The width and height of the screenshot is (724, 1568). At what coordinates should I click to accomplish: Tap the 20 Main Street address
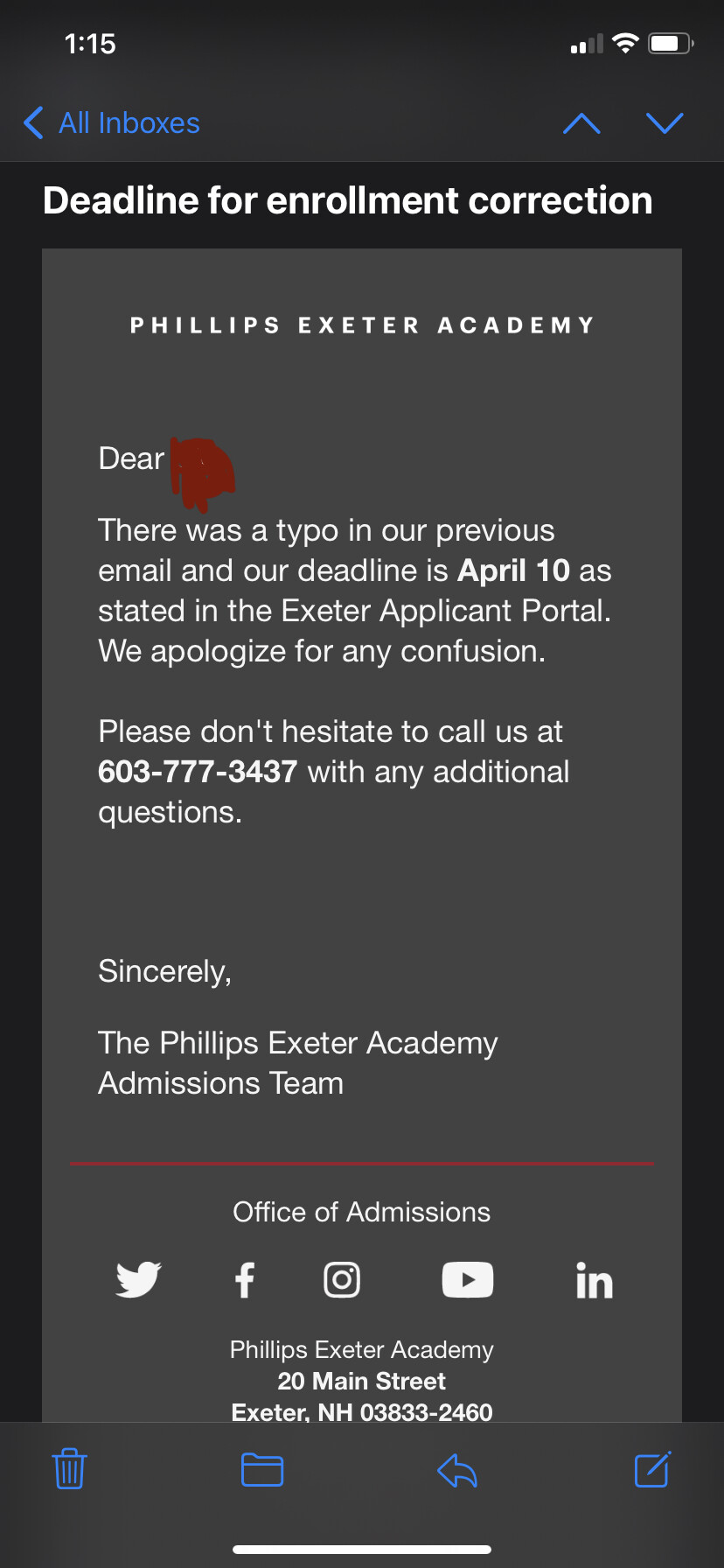tap(361, 1381)
